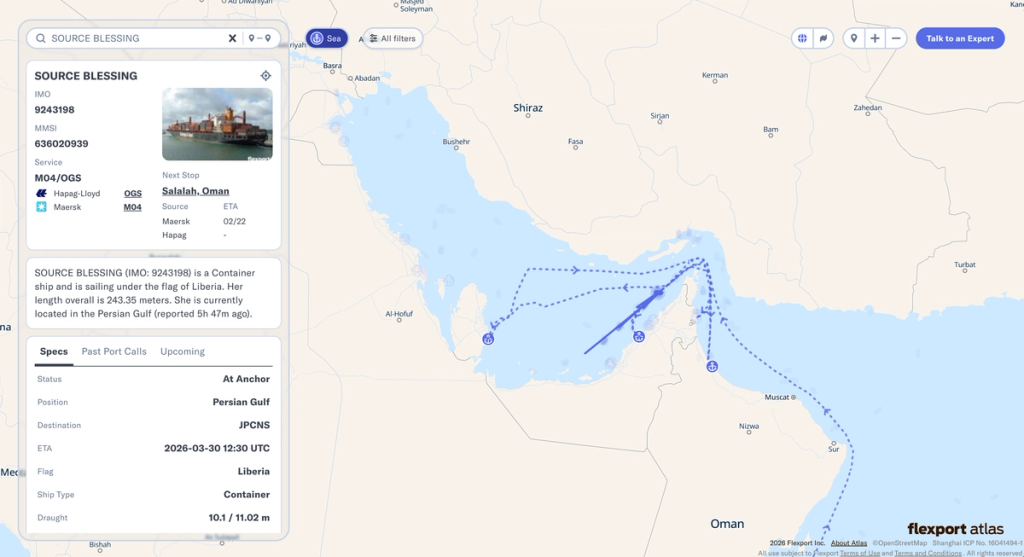Screen dimensions: 1024x557
Task: Center map on vessel with crosshair icon
Action: 265,76
